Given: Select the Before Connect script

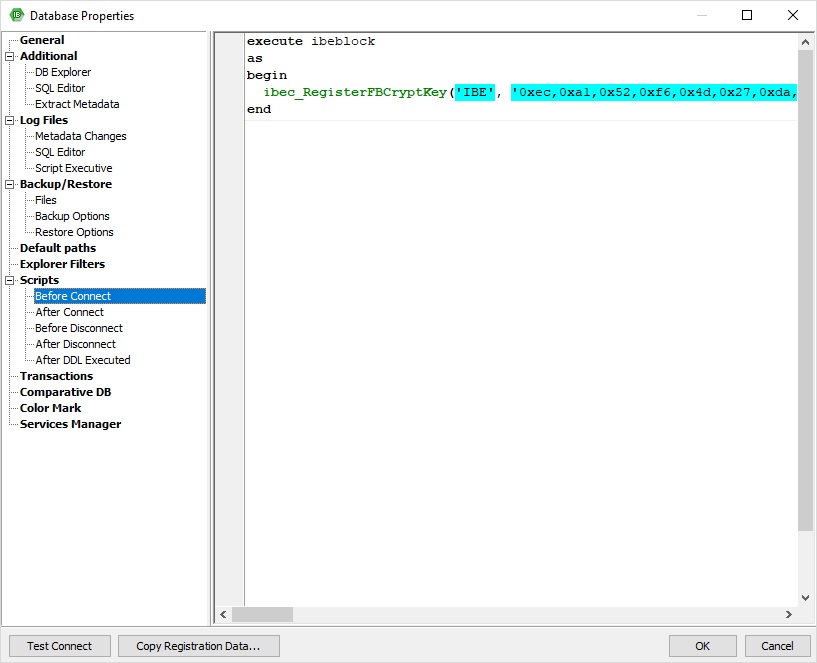Looking at the screenshot, I should (x=120, y=296).
